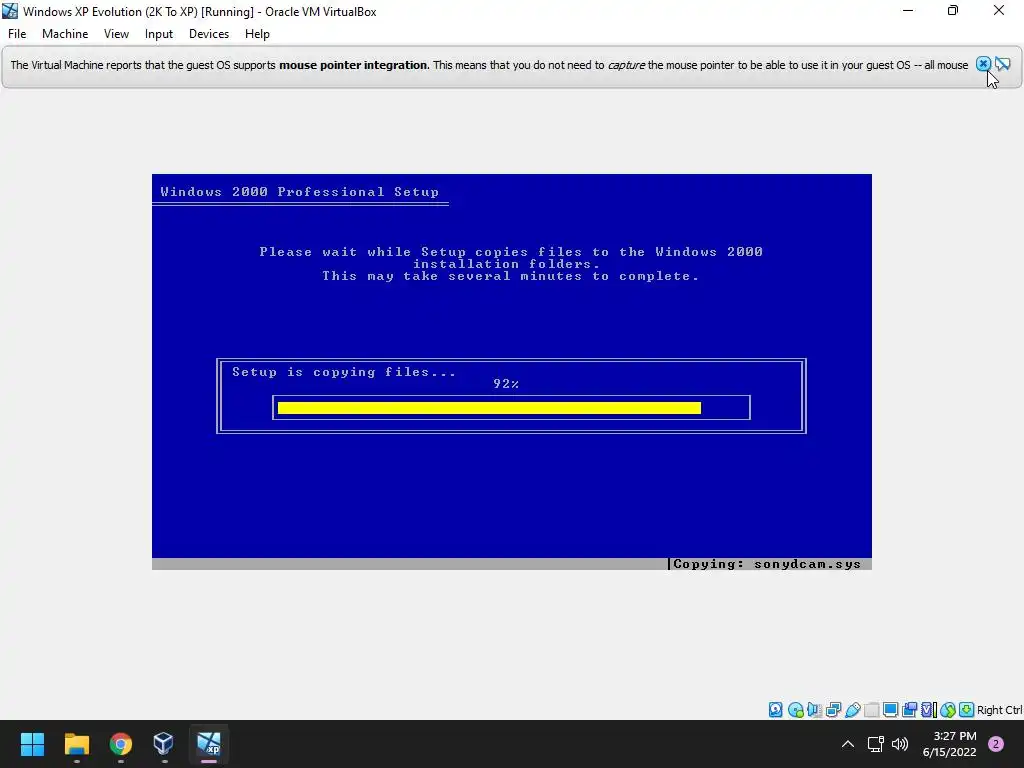1024x768 pixels.
Task: Open the View menu
Action: click(x=116, y=34)
